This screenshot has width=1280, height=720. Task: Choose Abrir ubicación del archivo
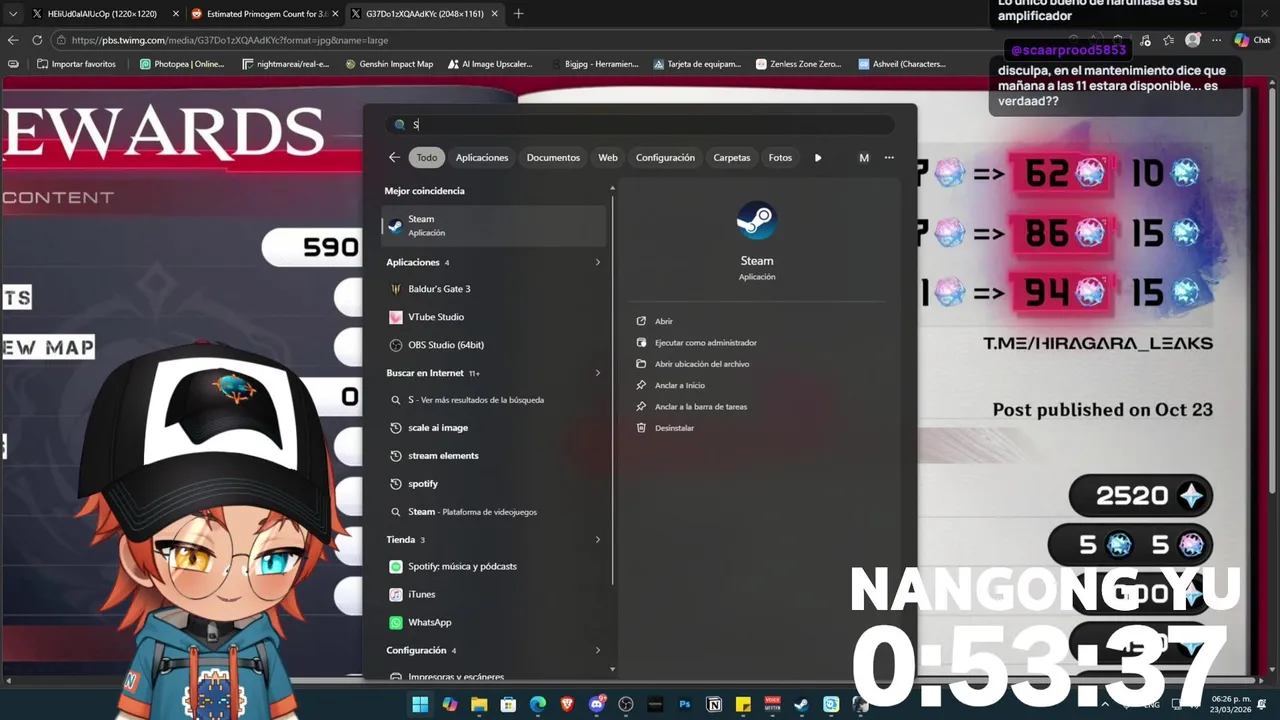pos(701,364)
